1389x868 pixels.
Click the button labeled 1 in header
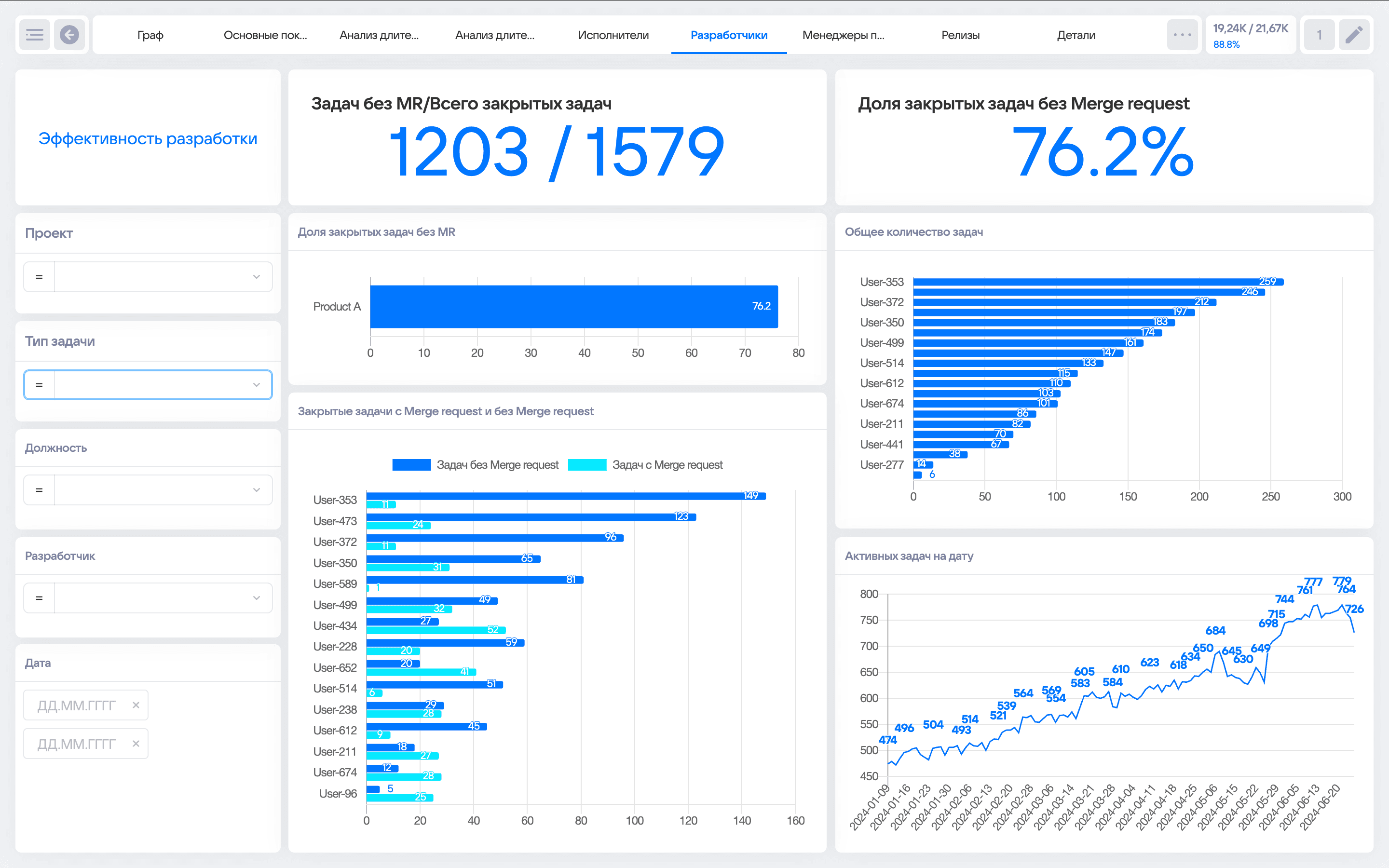pyautogui.click(x=1319, y=35)
